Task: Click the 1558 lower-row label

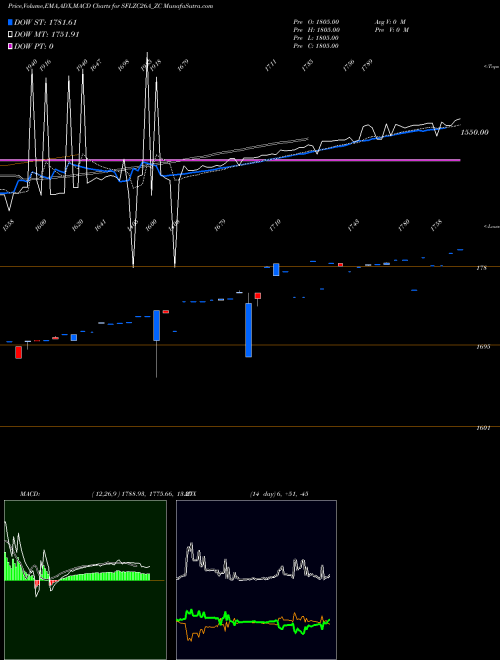Action: point(8,225)
